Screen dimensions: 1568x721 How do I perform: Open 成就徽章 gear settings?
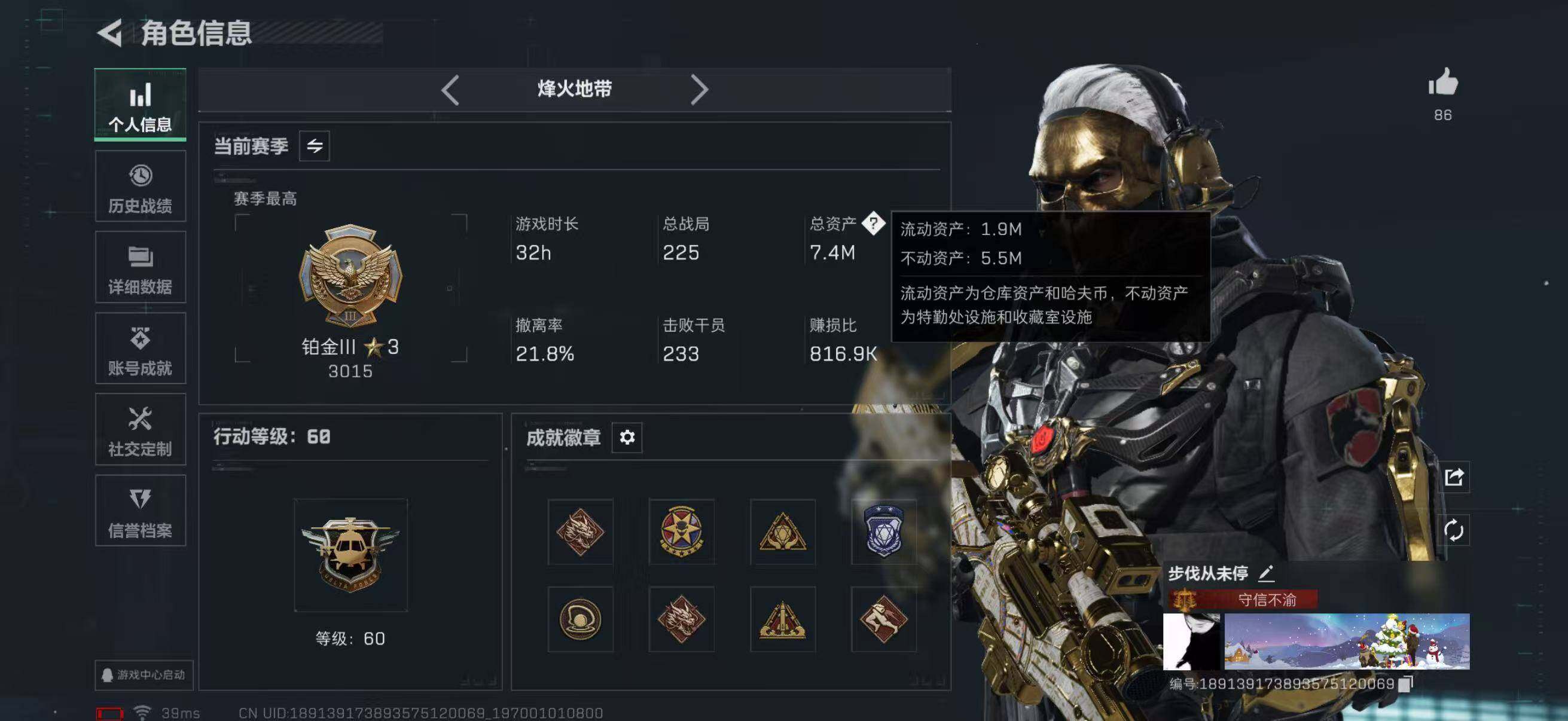pos(627,437)
